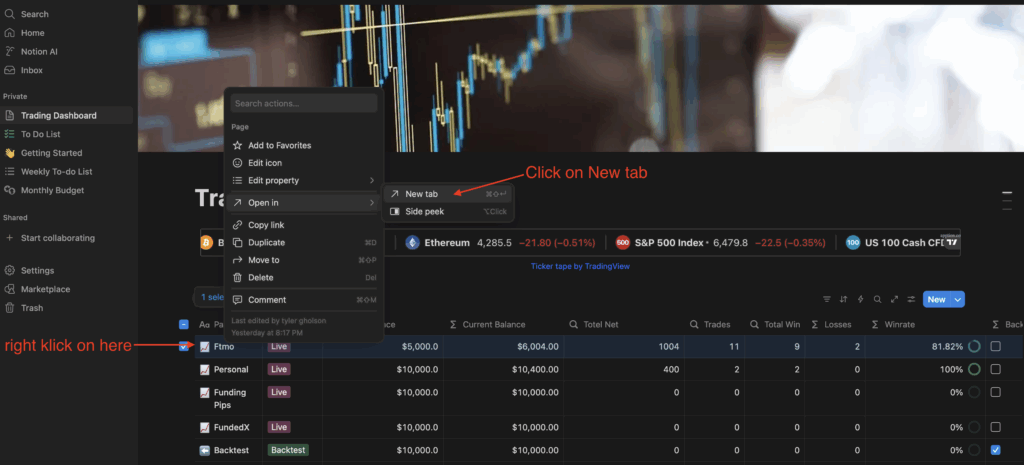This screenshot has width=1024, height=465.
Task: Click the Winrate progress ring for Ftmo
Action: tap(974, 346)
